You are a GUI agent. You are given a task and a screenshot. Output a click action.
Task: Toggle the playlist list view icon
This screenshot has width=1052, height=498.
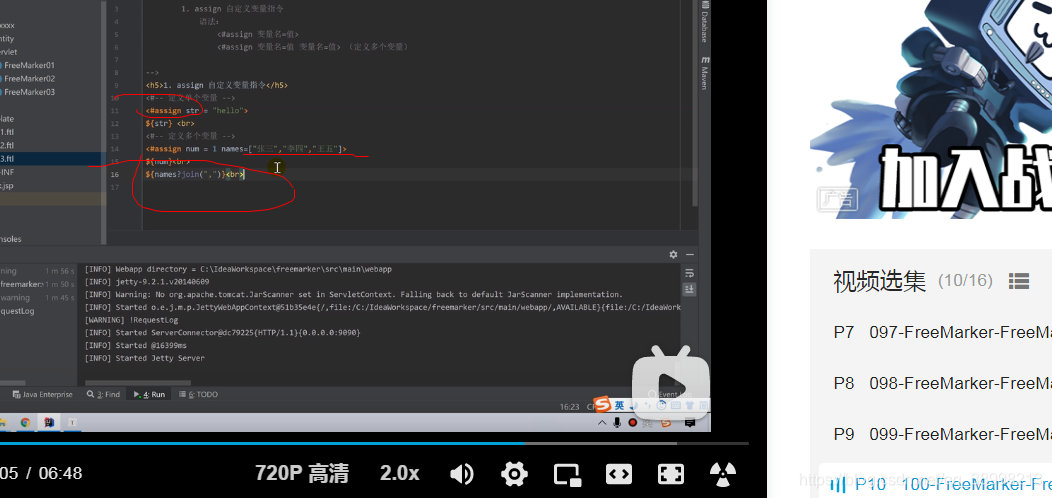coord(1018,281)
